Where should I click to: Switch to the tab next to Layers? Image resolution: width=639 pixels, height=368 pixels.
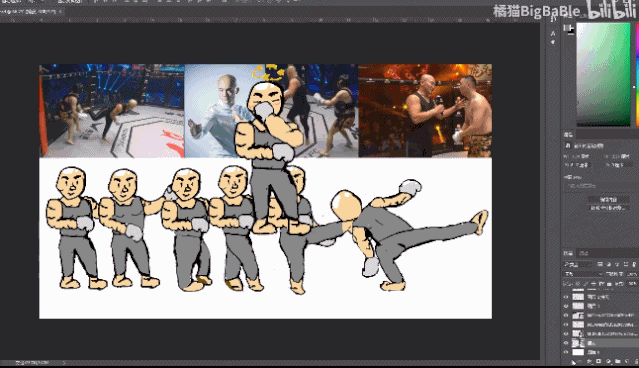[x=584, y=253]
